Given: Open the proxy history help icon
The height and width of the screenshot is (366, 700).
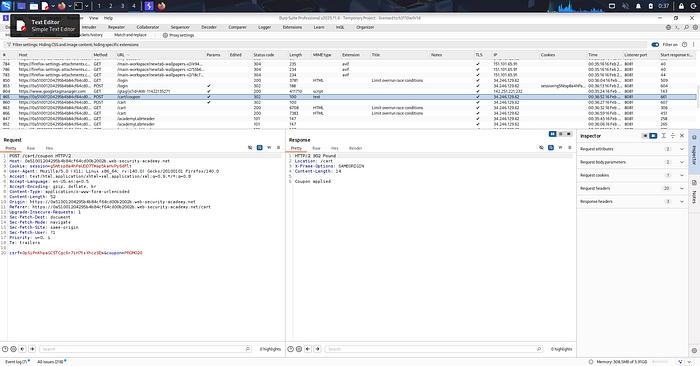Looking at the screenshot, I should click(684, 45).
